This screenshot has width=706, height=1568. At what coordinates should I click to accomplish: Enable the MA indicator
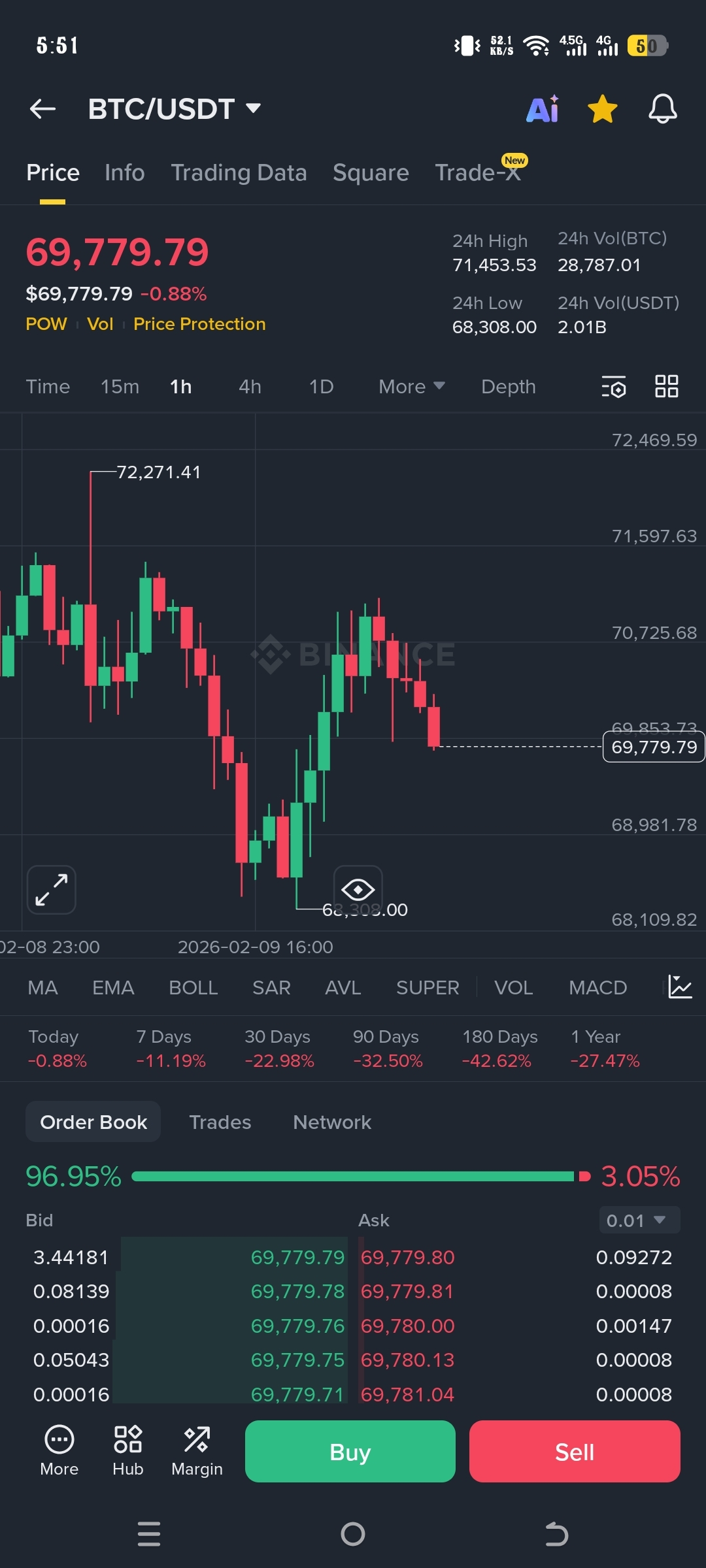click(x=43, y=988)
